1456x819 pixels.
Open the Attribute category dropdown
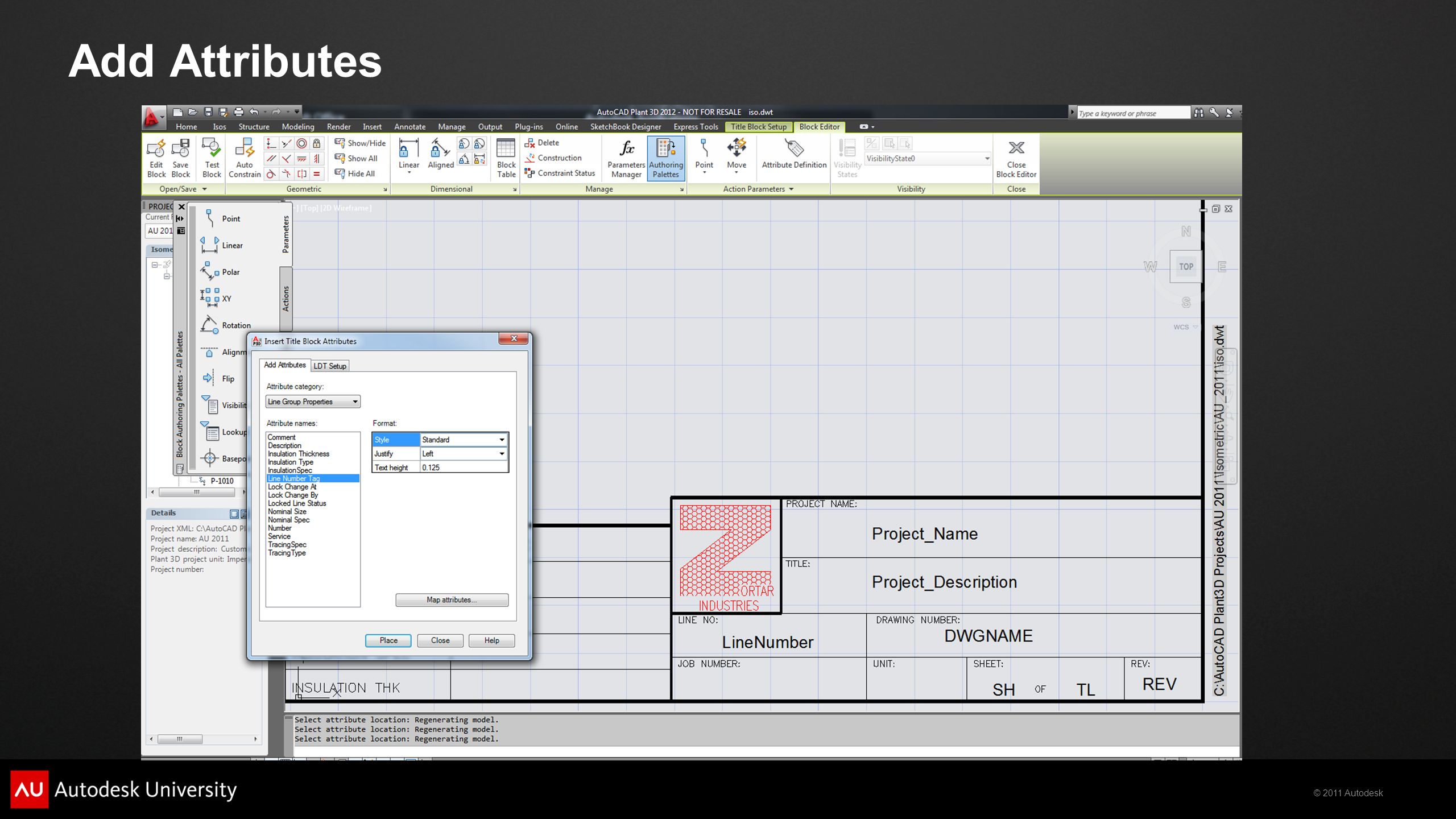point(313,402)
